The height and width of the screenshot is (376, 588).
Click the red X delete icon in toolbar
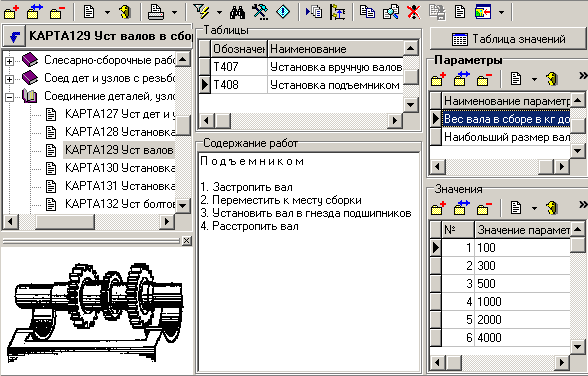(x=414, y=12)
